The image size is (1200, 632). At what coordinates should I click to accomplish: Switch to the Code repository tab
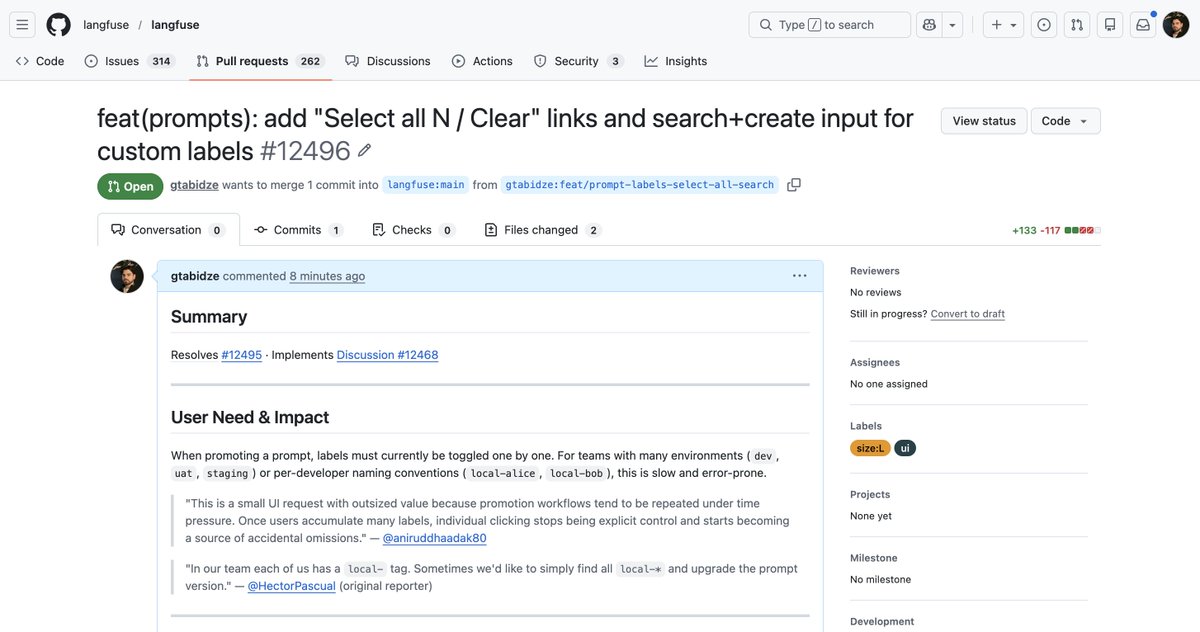[40, 61]
